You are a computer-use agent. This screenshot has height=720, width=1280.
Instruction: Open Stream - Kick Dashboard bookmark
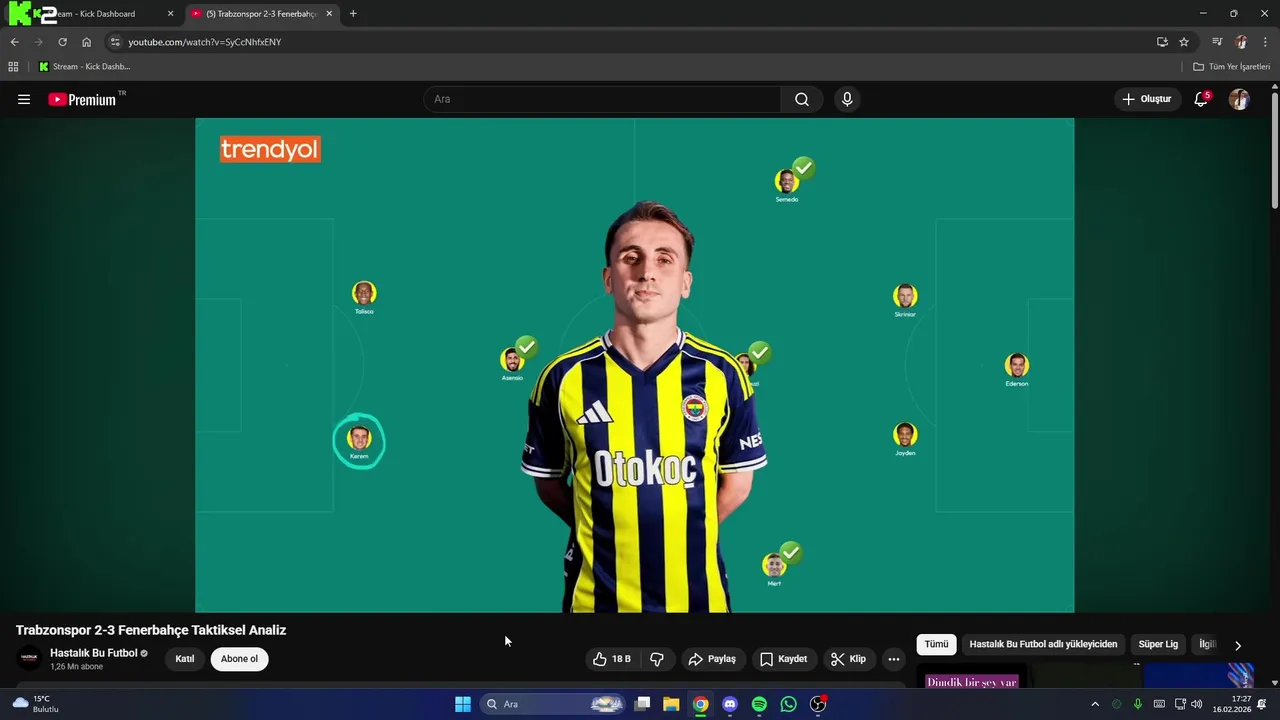click(x=84, y=67)
